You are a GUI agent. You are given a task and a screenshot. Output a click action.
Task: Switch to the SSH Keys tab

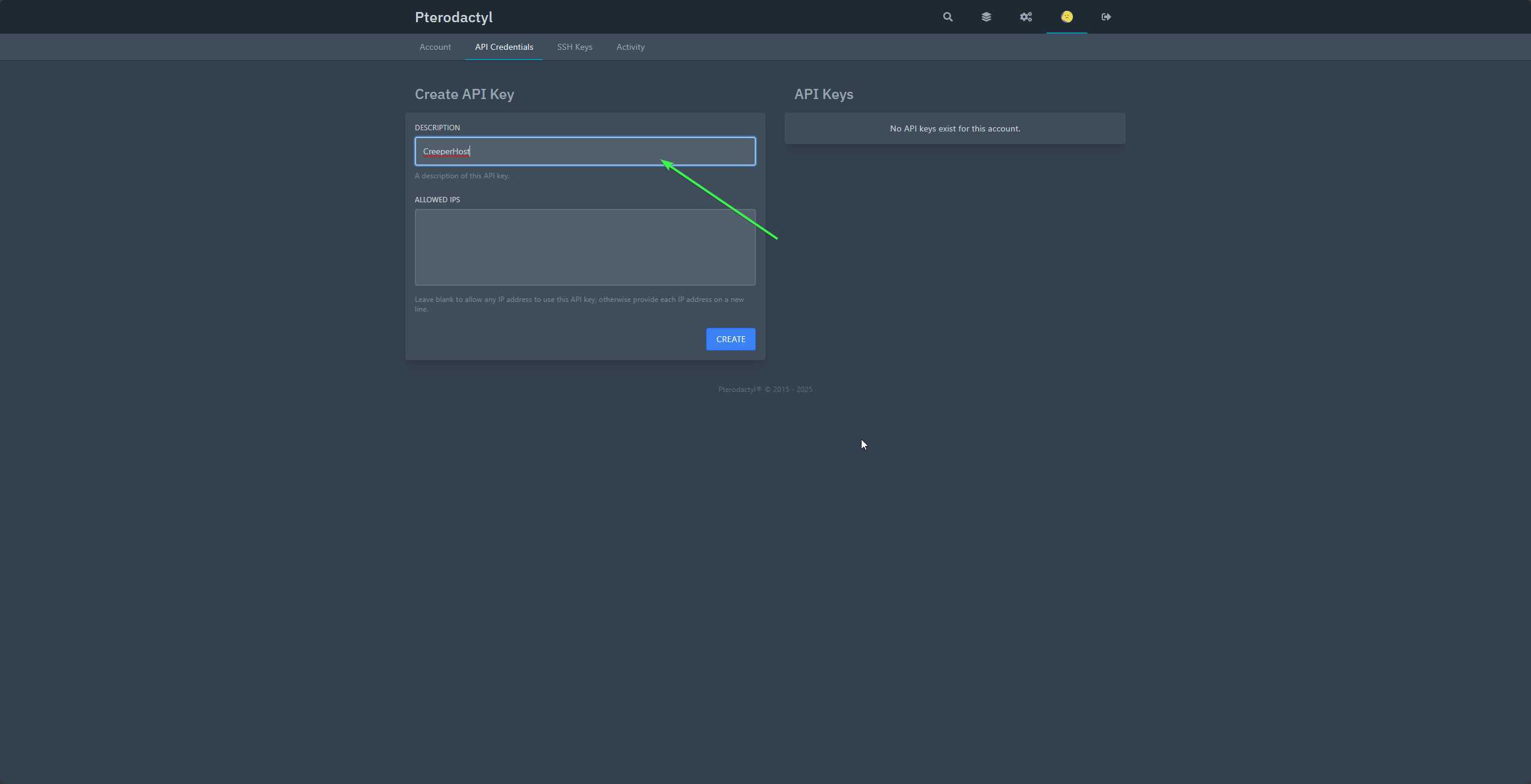coord(574,47)
